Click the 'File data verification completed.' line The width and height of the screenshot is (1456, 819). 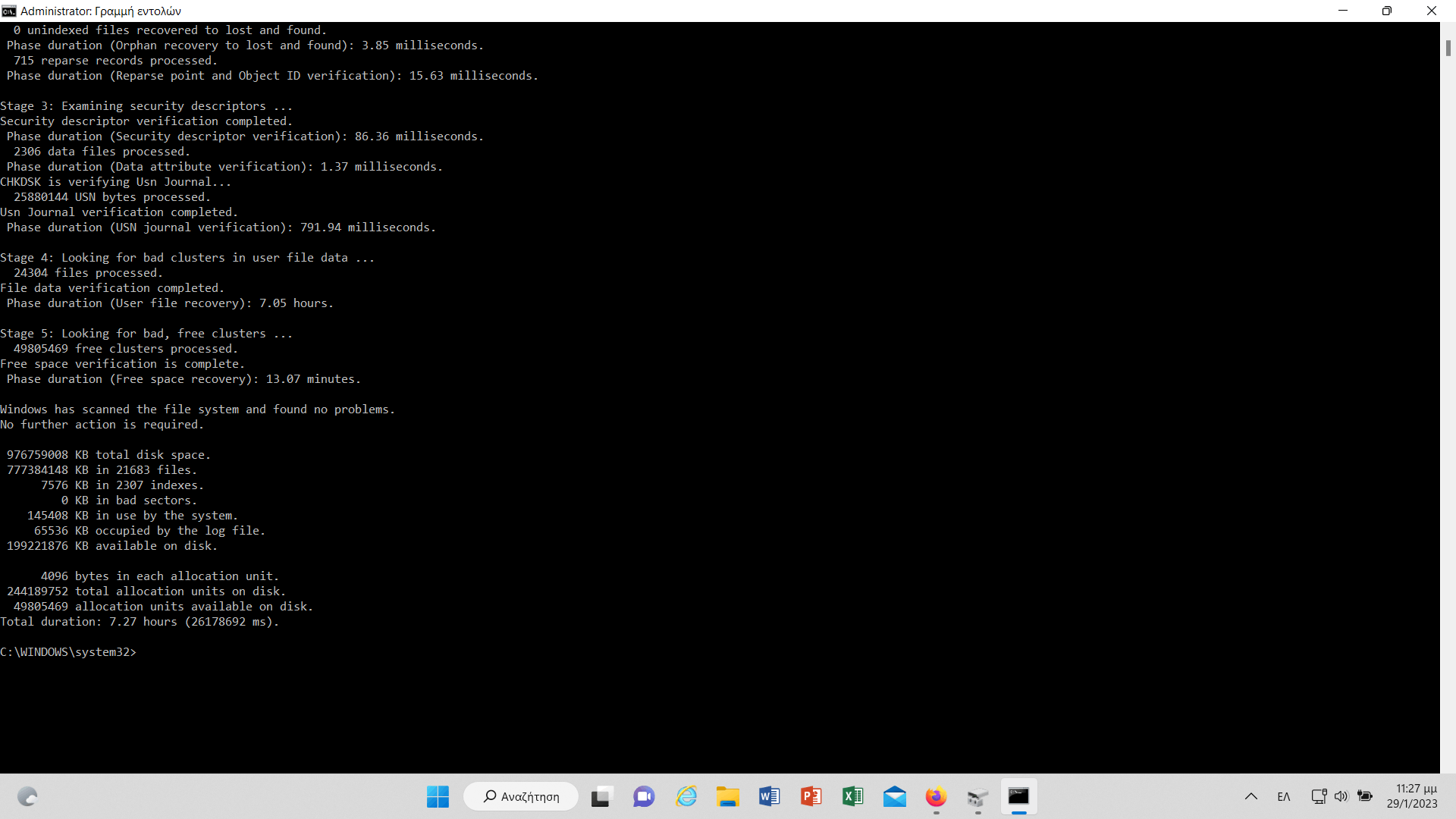112,288
